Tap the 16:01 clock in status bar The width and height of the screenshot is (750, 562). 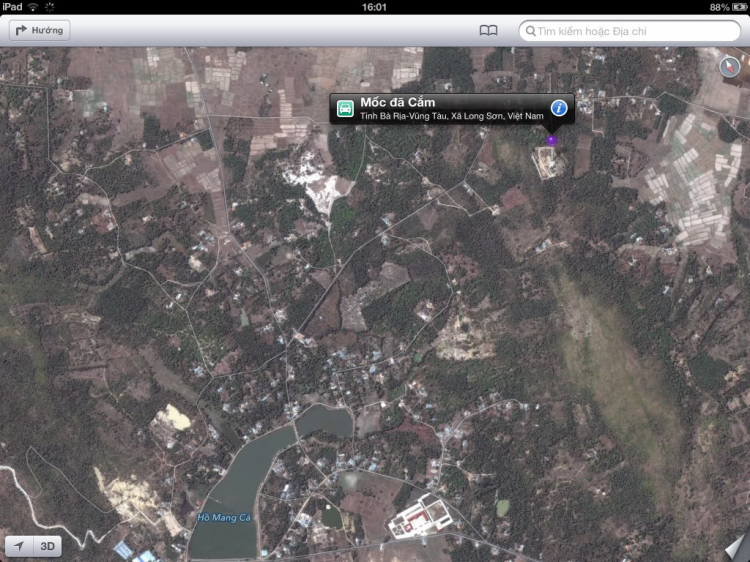[374, 7]
